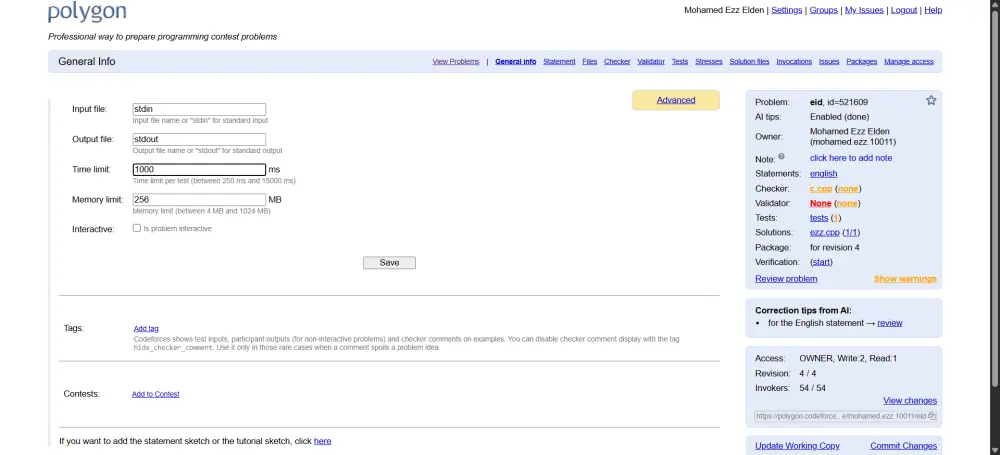Screen dimensions: 1000x455
Task: Open the View Problems page
Action: tap(455, 62)
